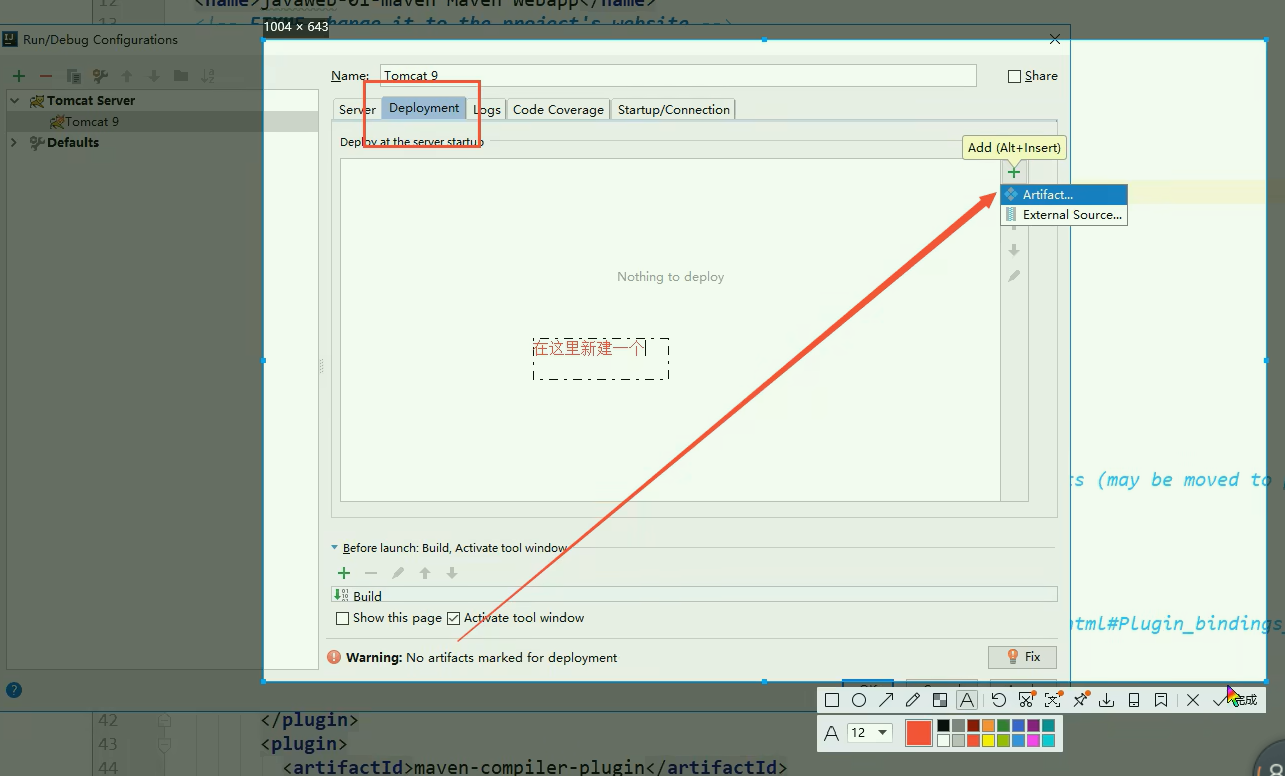Image resolution: width=1285 pixels, height=776 pixels.
Task: Open font size 12 dropdown
Action: [x=869, y=733]
